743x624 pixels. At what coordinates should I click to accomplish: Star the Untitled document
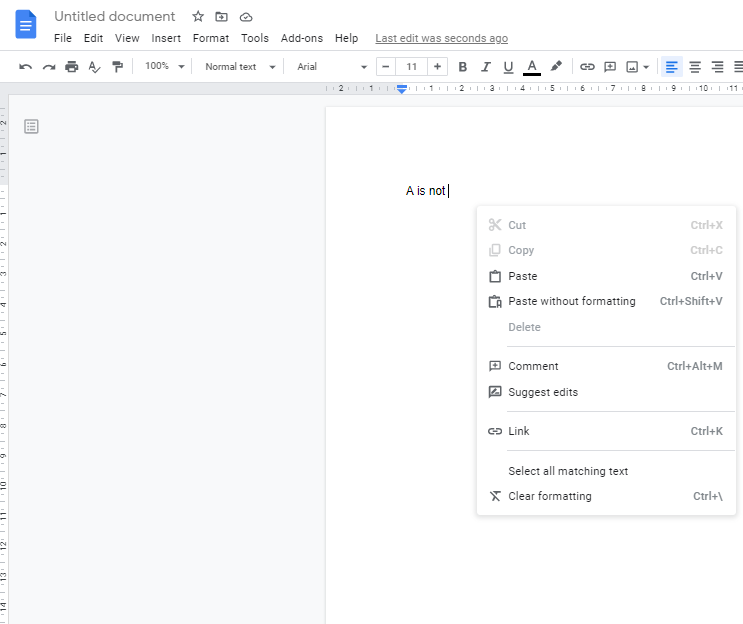tap(198, 17)
